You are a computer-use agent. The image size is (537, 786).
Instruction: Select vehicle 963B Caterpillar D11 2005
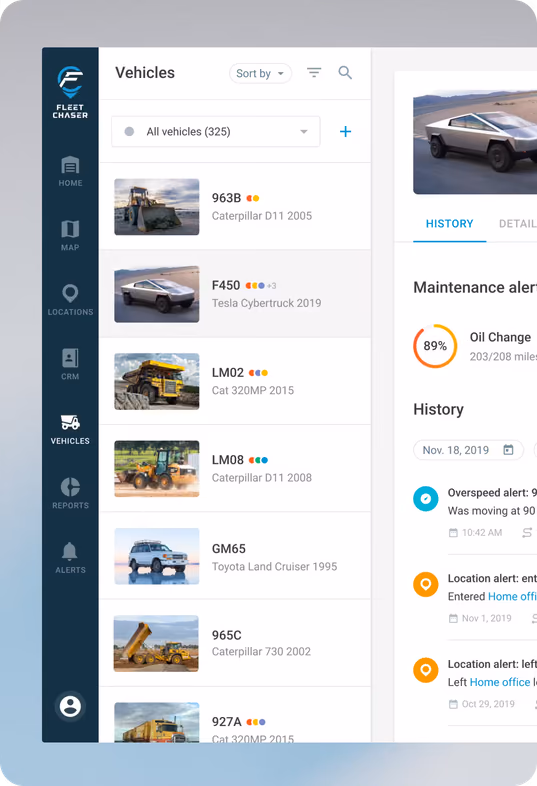coord(235,207)
